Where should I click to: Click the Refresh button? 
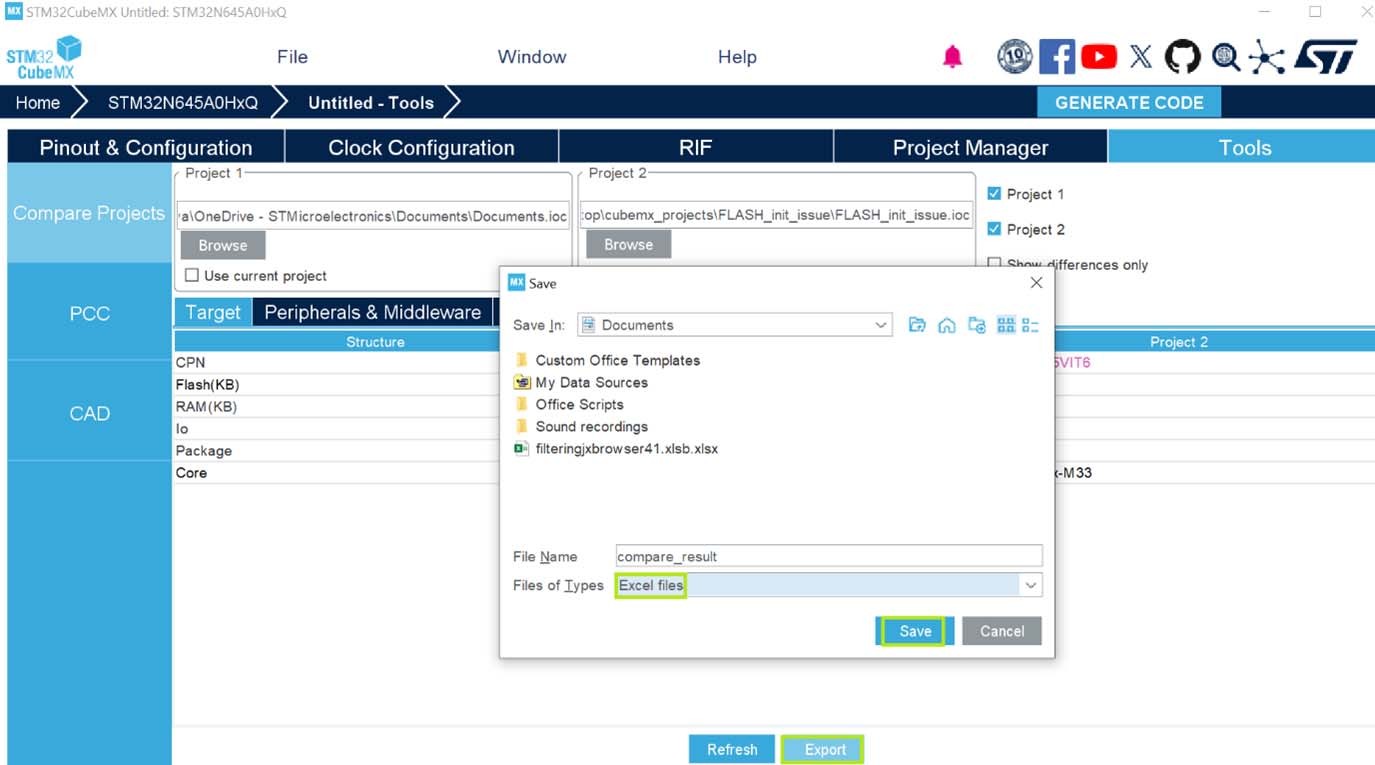(x=732, y=749)
